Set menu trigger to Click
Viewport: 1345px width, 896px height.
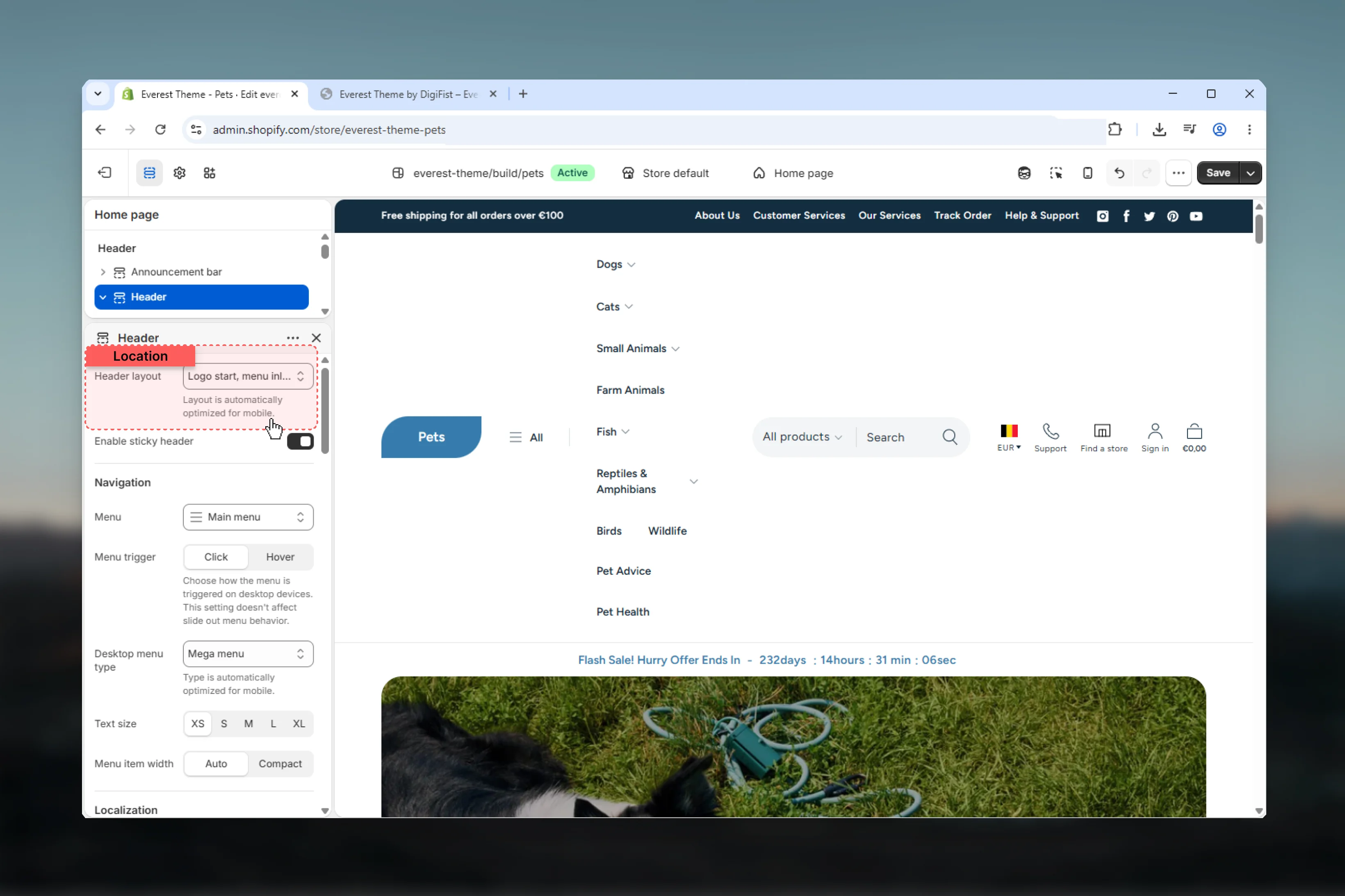point(216,557)
